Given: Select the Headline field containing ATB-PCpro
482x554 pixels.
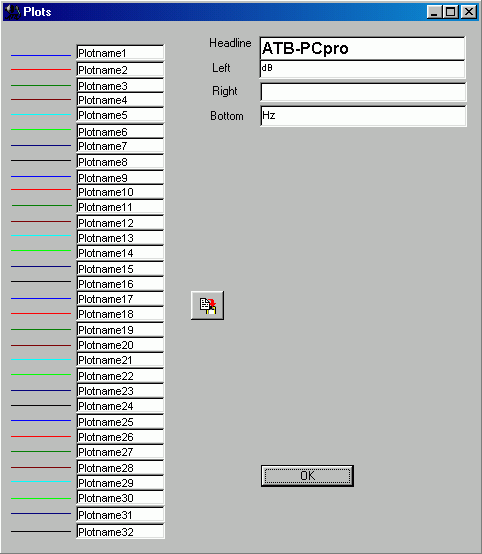Looking at the screenshot, I should pos(363,48).
